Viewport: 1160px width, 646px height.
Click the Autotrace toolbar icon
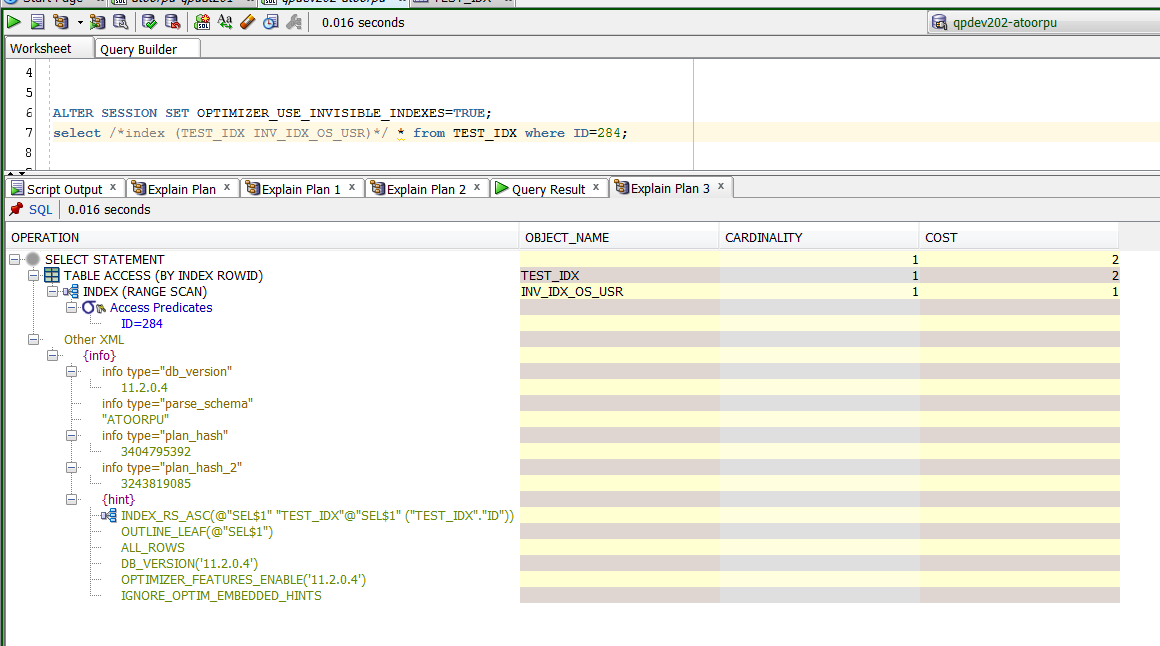[97, 22]
